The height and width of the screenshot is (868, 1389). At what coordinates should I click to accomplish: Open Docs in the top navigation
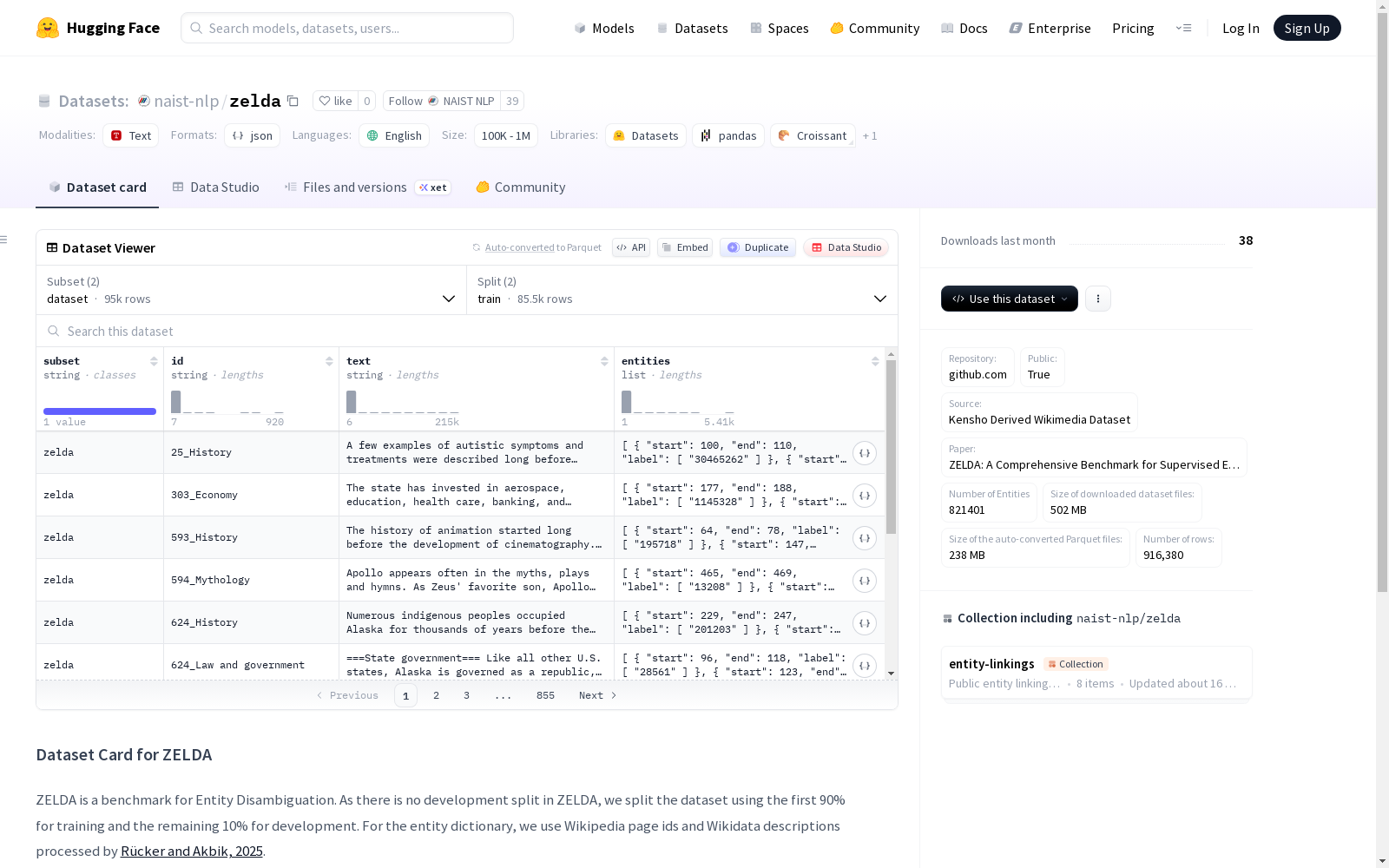[964, 28]
